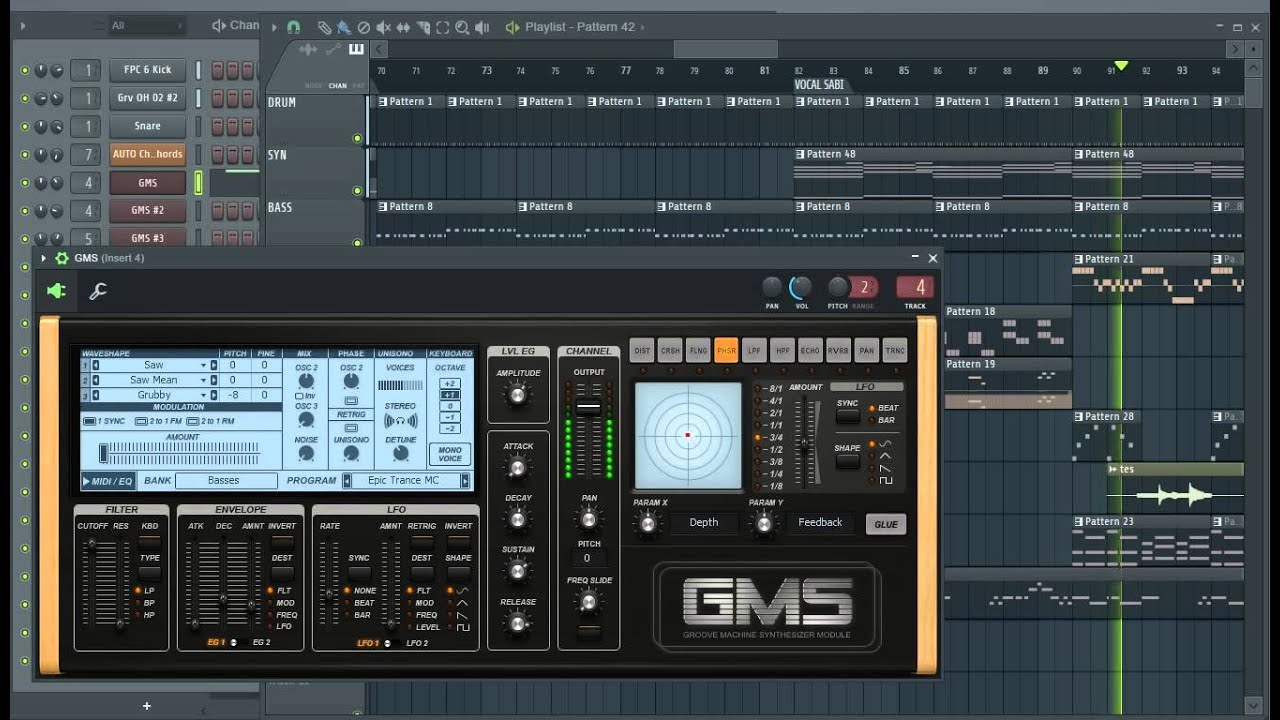The width and height of the screenshot is (1280, 720).
Task: Click the filter CUTOFF slider
Action: [x=91, y=545]
